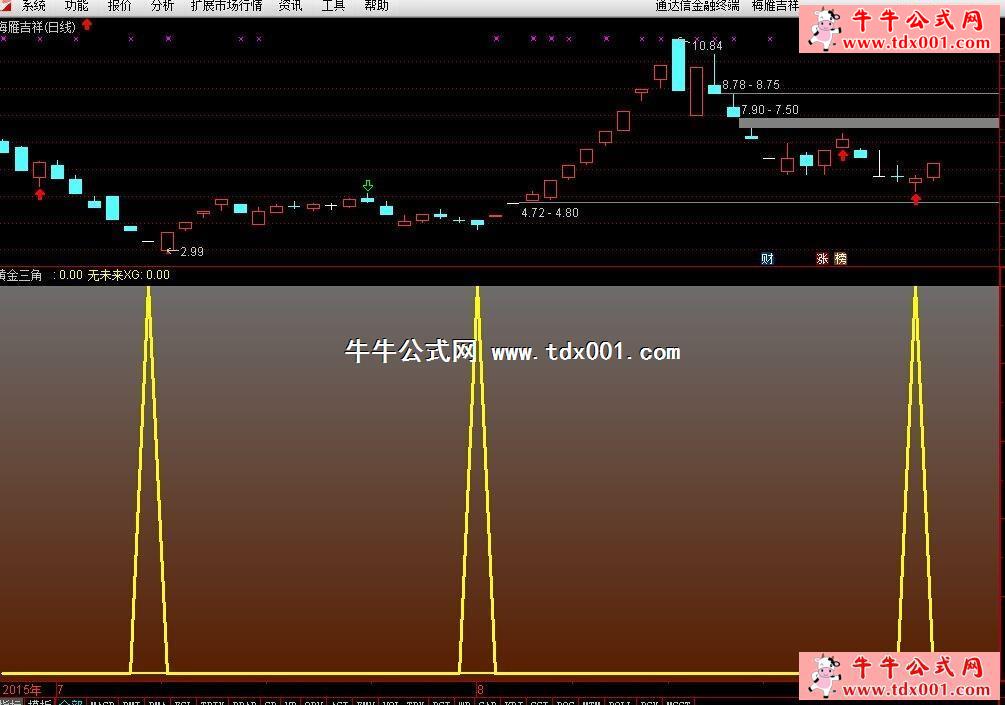1005x705 pixels.
Task: Click the month 8 marker on time axis
Action: pyautogui.click(x=480, y=690)
